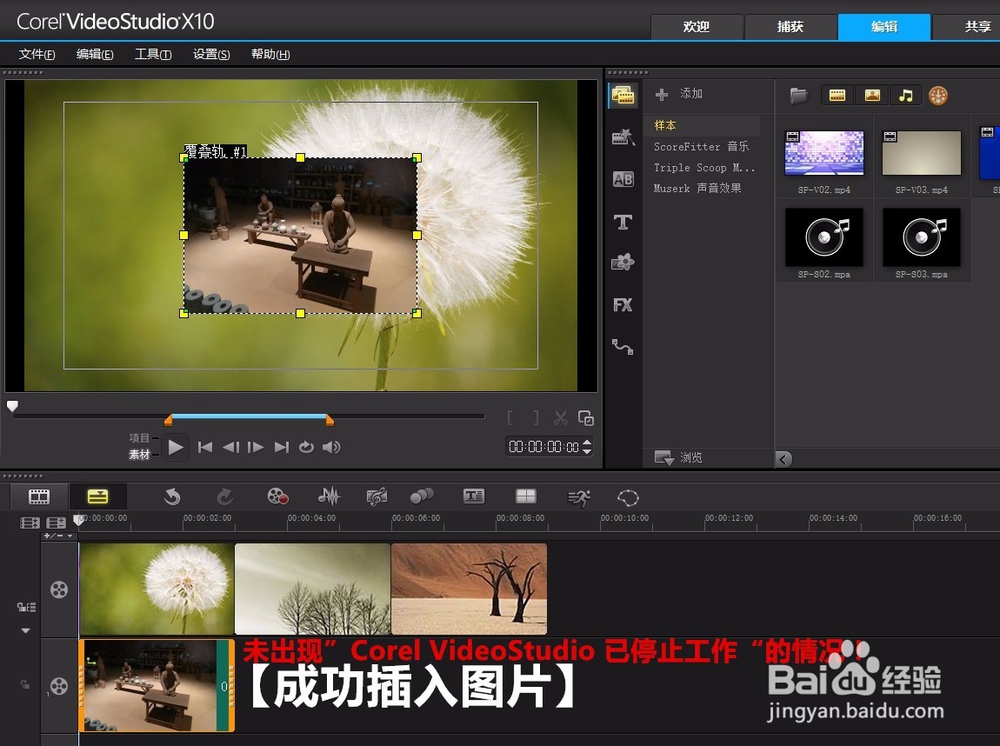Click the timecode stepper arrows
Image resolution: width=1000 pixels, height=746 pixels.
[587, 446]
